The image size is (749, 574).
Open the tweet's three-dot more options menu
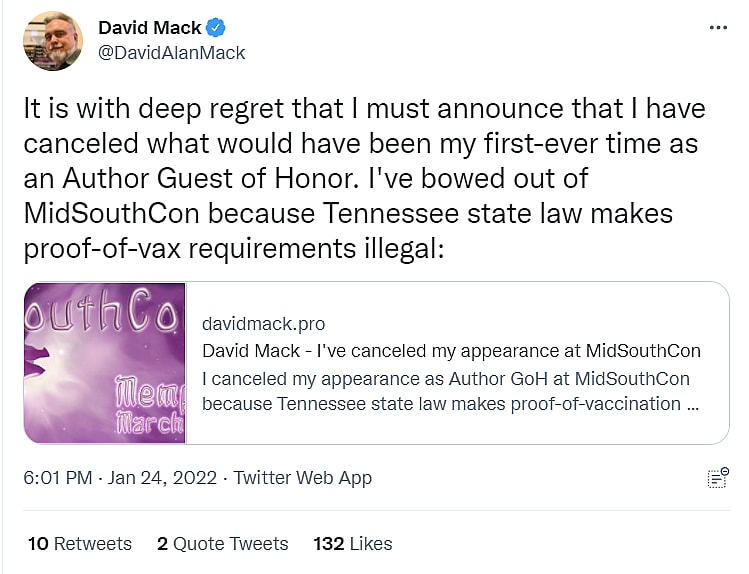pos(718,28)
